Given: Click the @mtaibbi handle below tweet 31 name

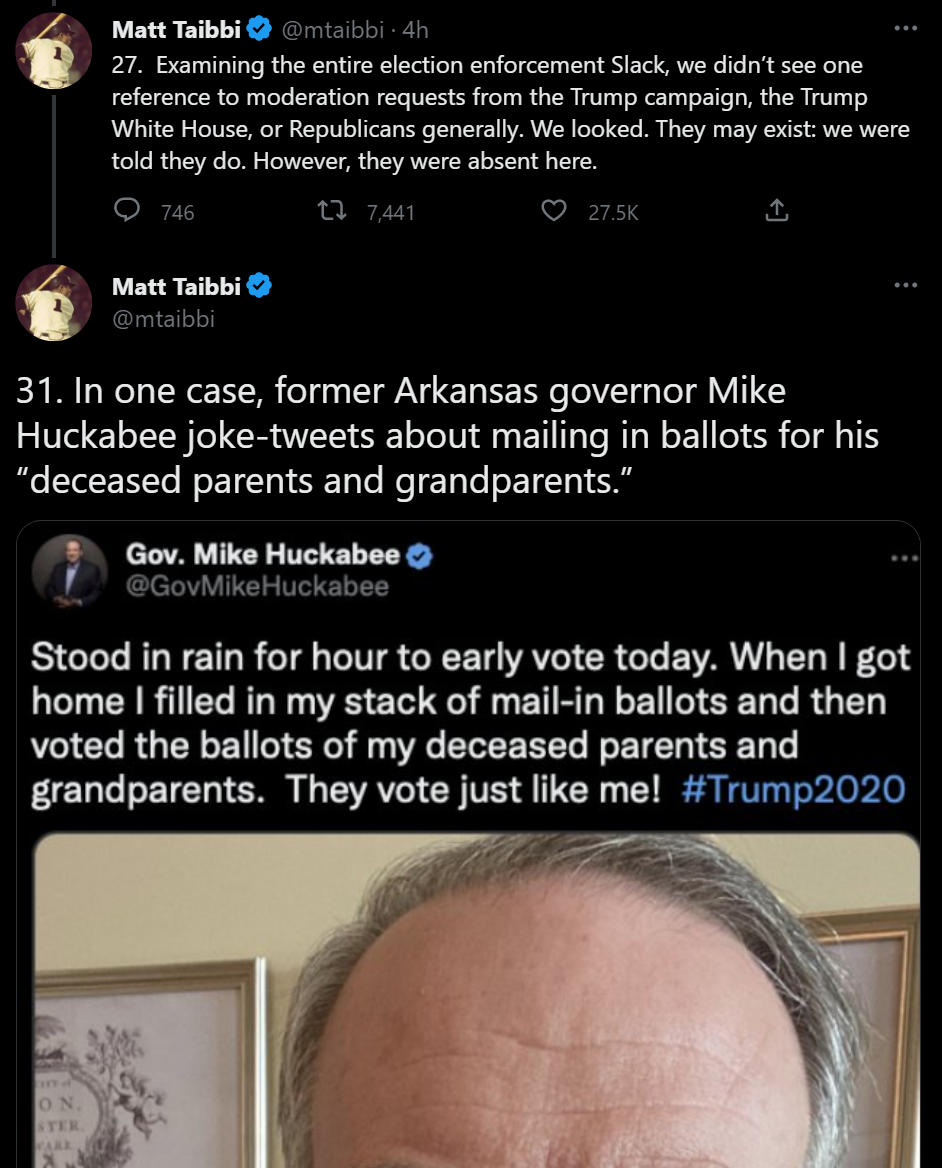Looking at the screenshot, I should [163, 319].
